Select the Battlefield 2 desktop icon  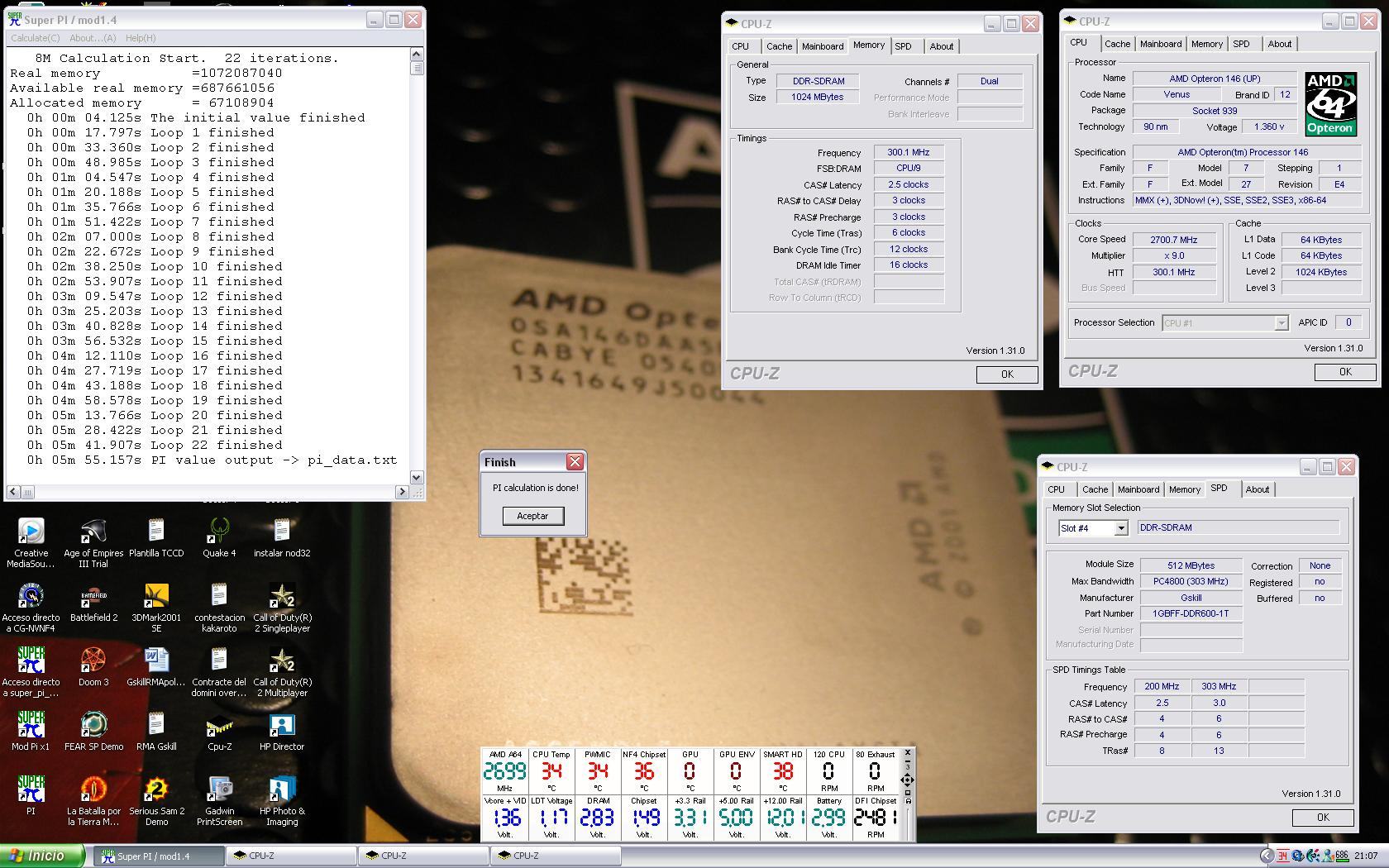(x=93, y=595)
